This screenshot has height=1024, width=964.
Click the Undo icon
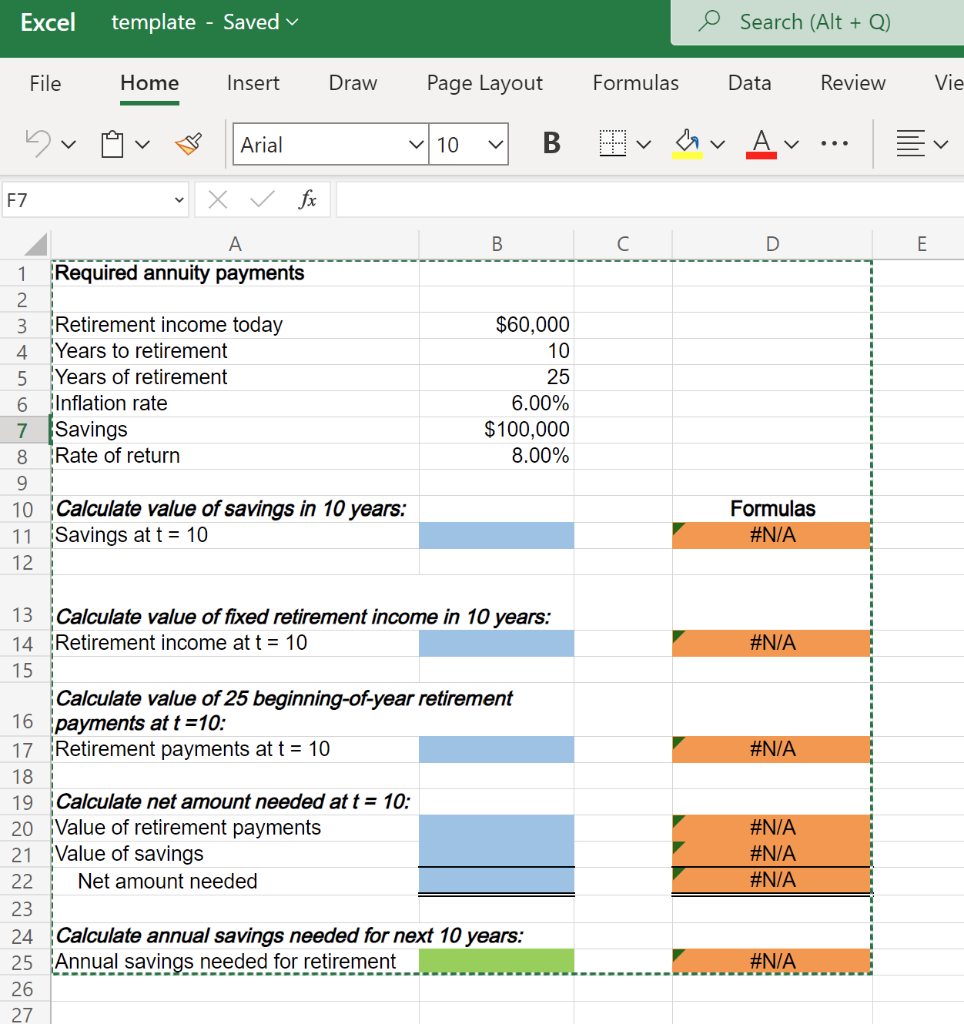[x=38, y=143]
